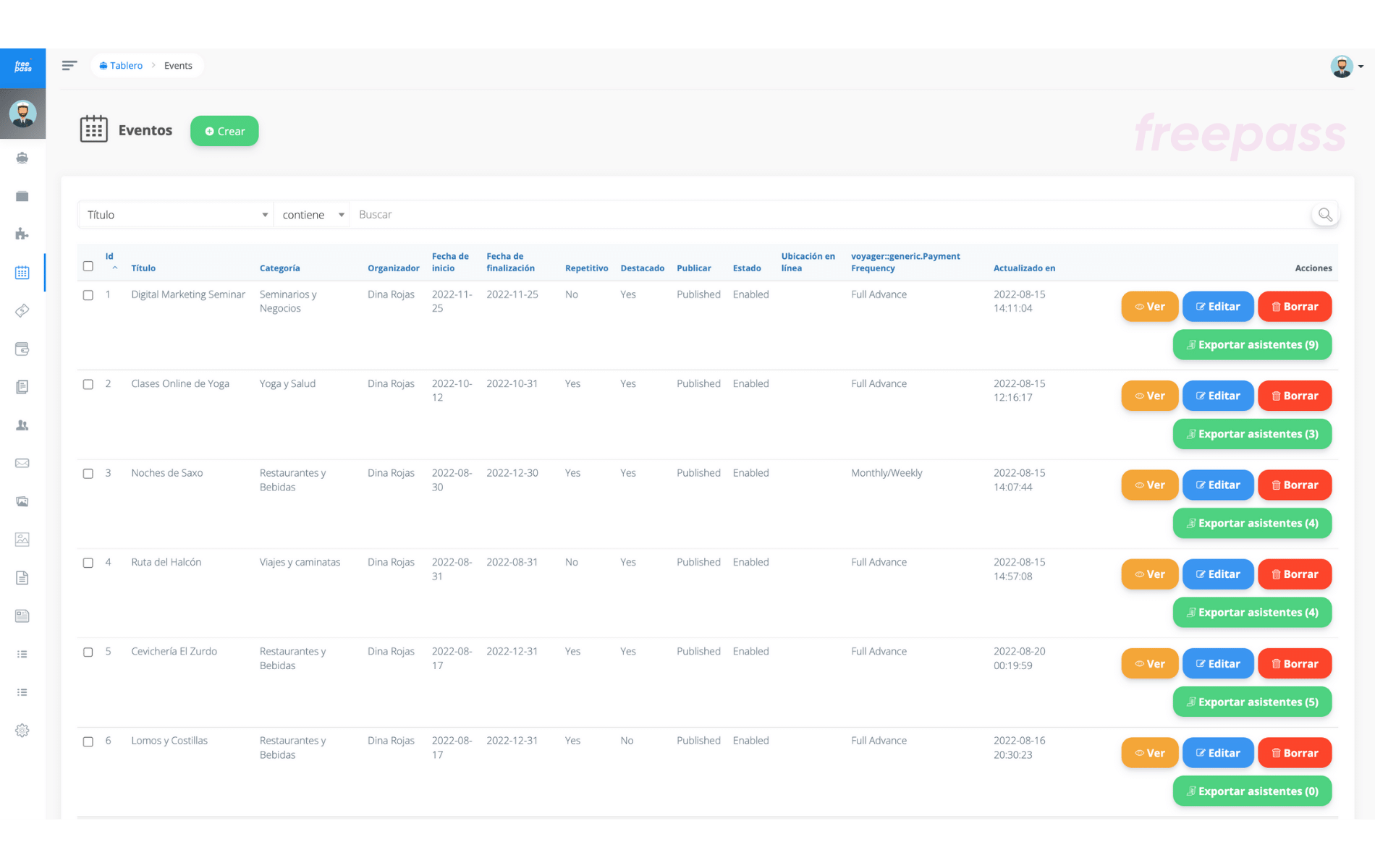Image resolution: width=1375 pixels, height=868 pixels.
Task: Open the calendar events sidebar icon
Action: click(x=22, y=273)
